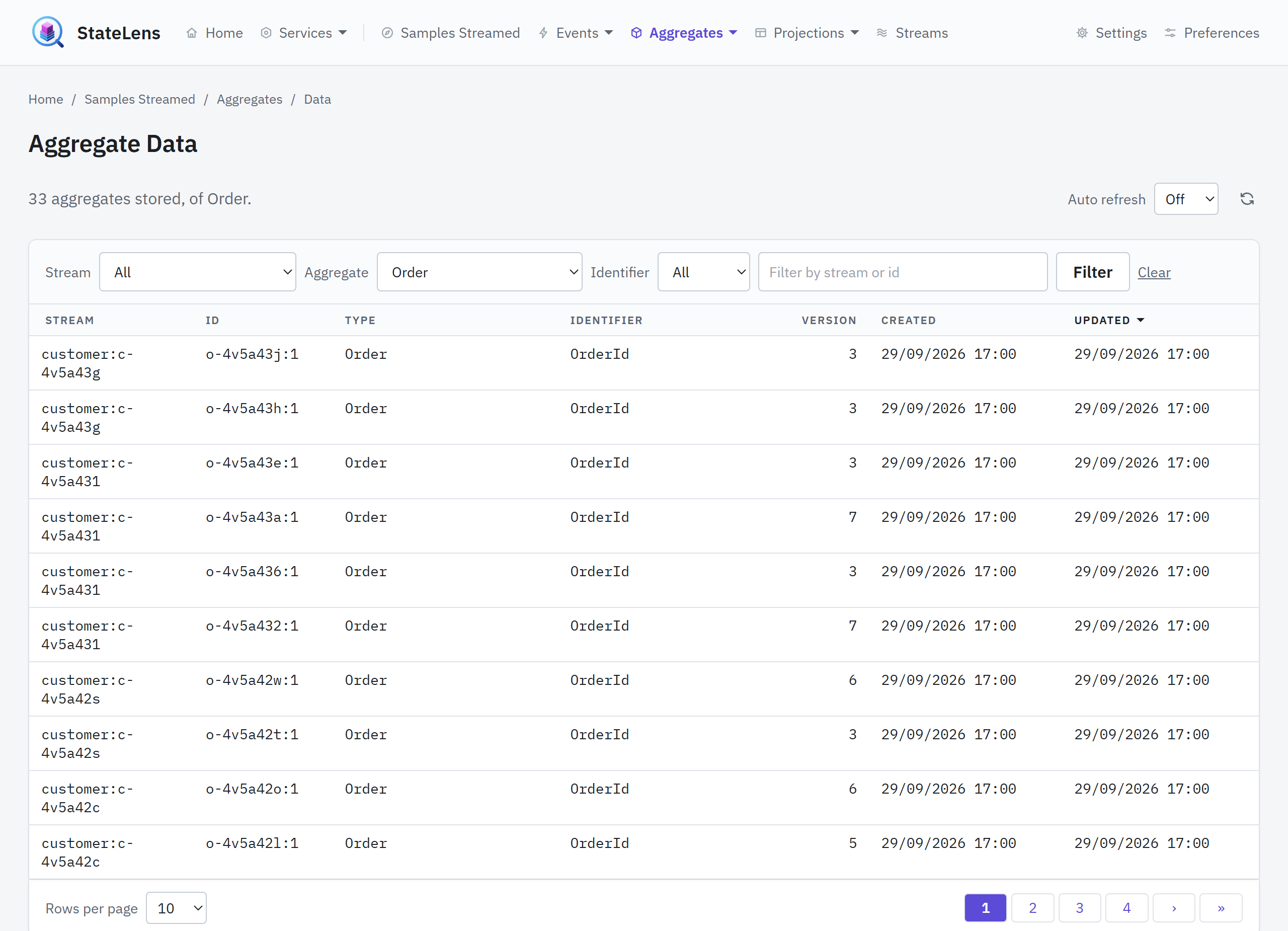Click the refresh icon beside Auto refresh

point(1247,199)
